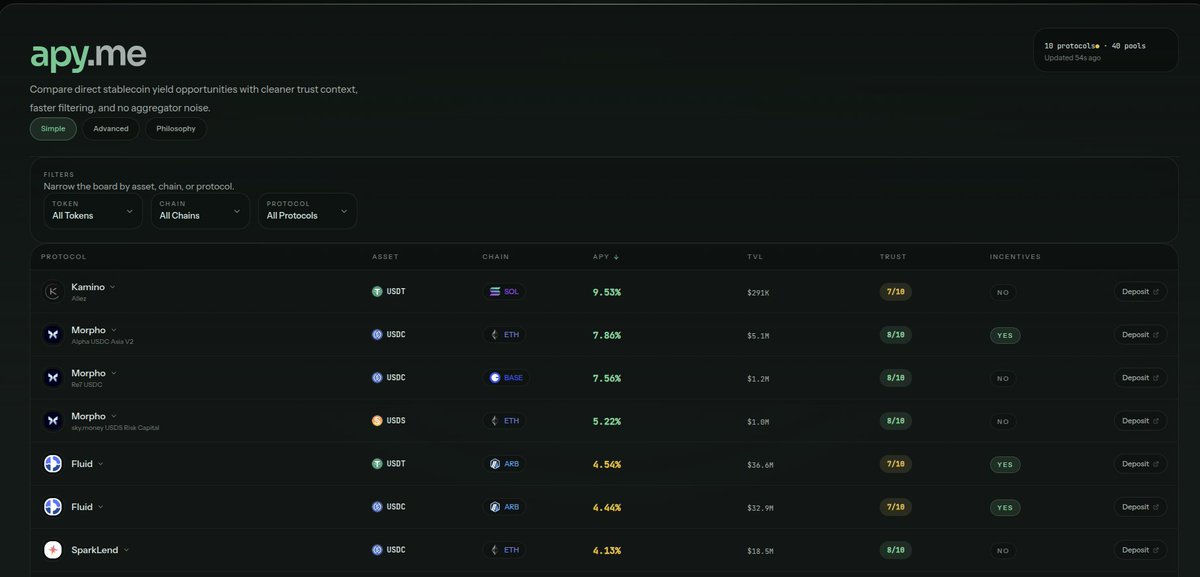1200x577 pixels.
Task: Click the apy.me site logo
Action: (89, 55)
